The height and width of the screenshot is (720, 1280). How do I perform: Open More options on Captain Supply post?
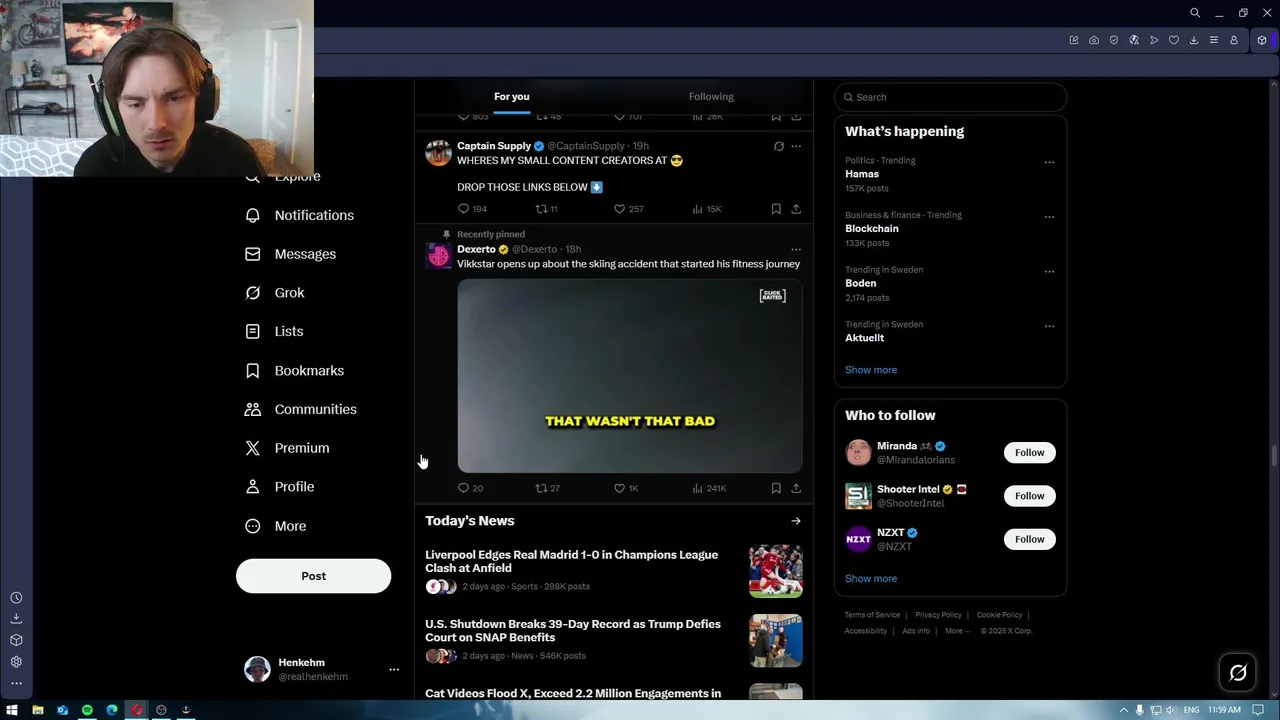tap(796, 146)
